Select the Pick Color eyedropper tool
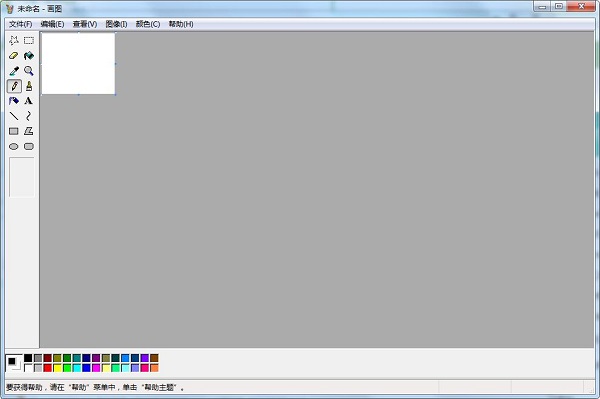Viewport: 600px width, 399px height. (x=14, y=71)
